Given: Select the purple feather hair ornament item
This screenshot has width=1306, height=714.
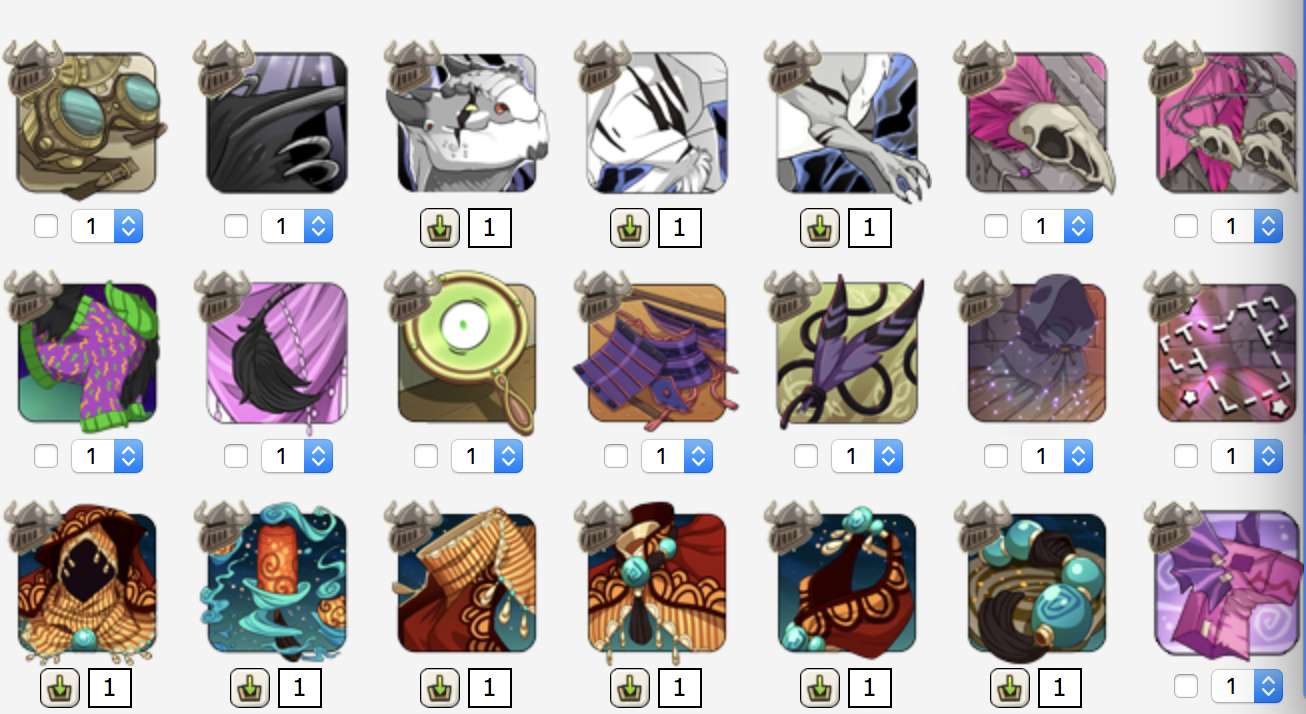Looking at the screenshot, I should [847, 353].
